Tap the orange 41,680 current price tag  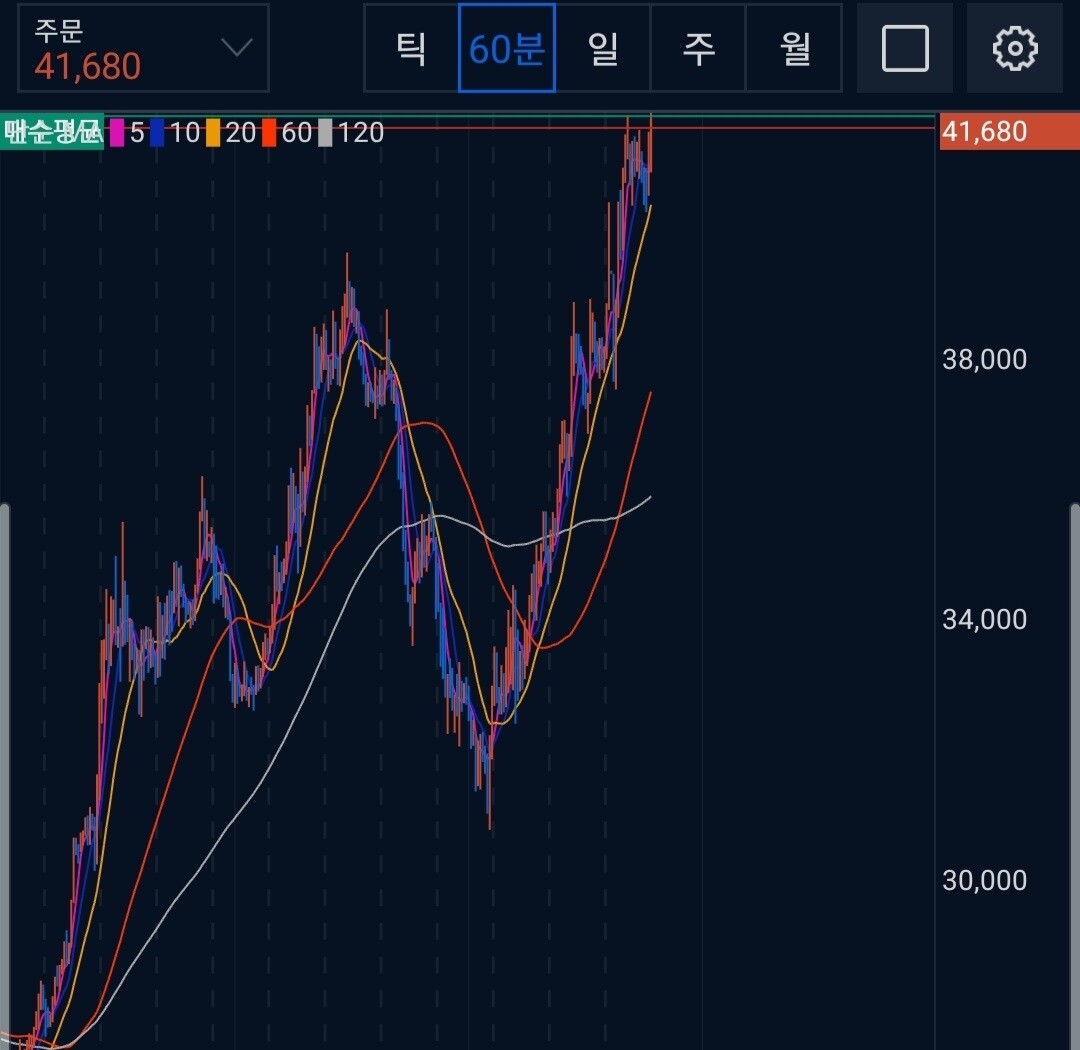pyautogui.click(x=1008, y=132)
